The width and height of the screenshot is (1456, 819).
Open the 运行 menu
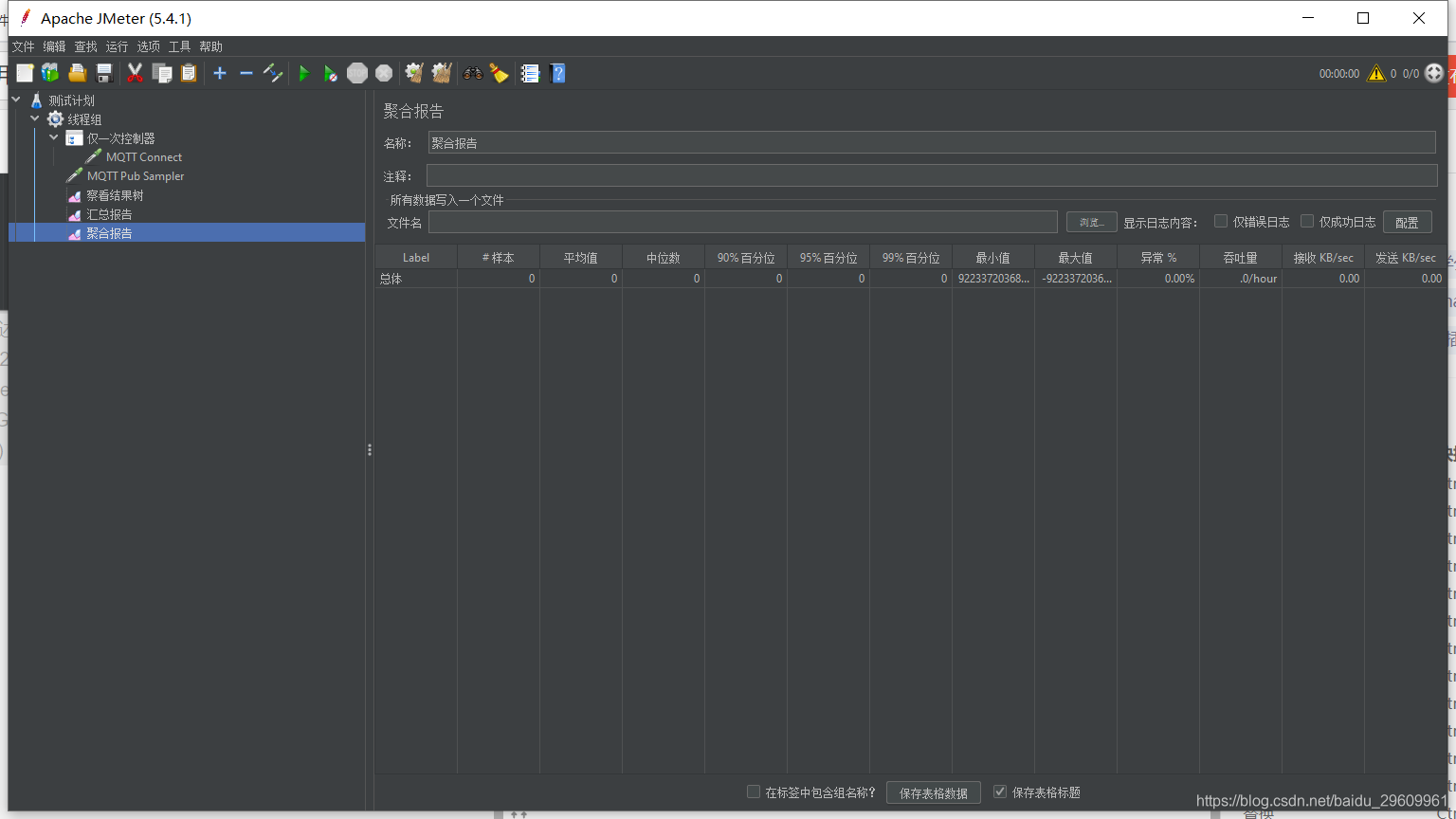point(117,45)
